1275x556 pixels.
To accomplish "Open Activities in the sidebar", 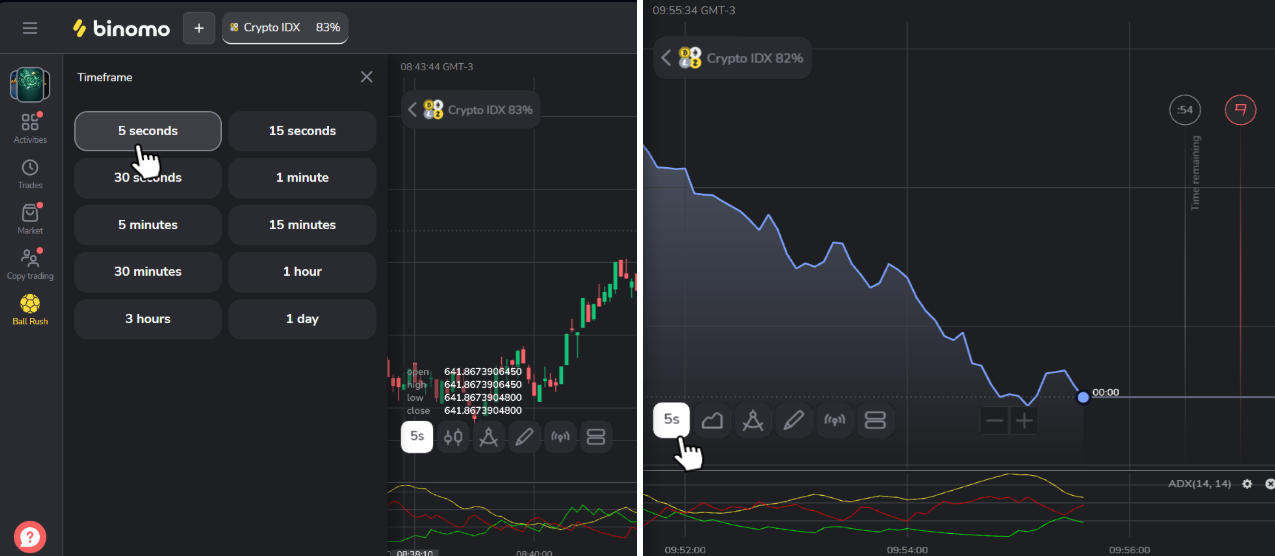I will 30,128.
